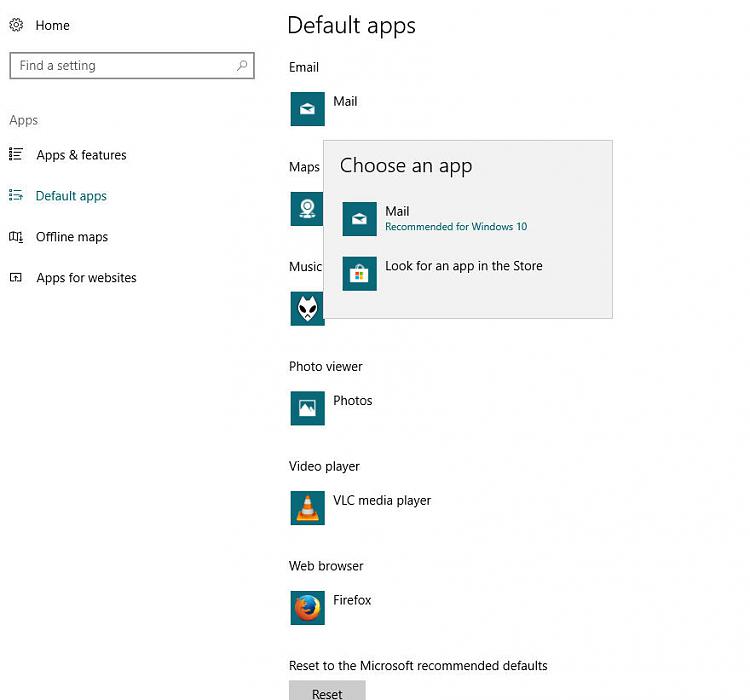The image size is (750, 700).
Task: Click the Choose an app popup title
Action: [406, 166]
